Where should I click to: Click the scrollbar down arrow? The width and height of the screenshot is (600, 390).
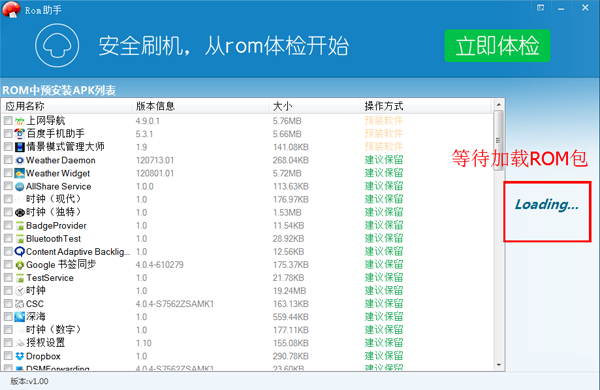pyautogui.click(x=498, y=365)
